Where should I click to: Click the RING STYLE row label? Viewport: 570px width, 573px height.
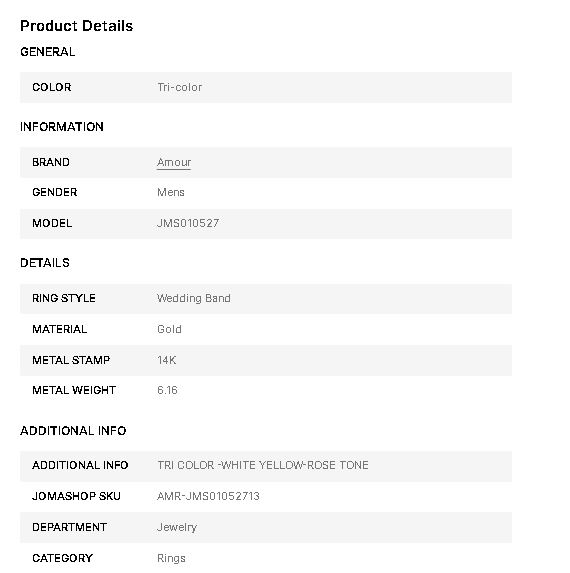coord(64,298)
